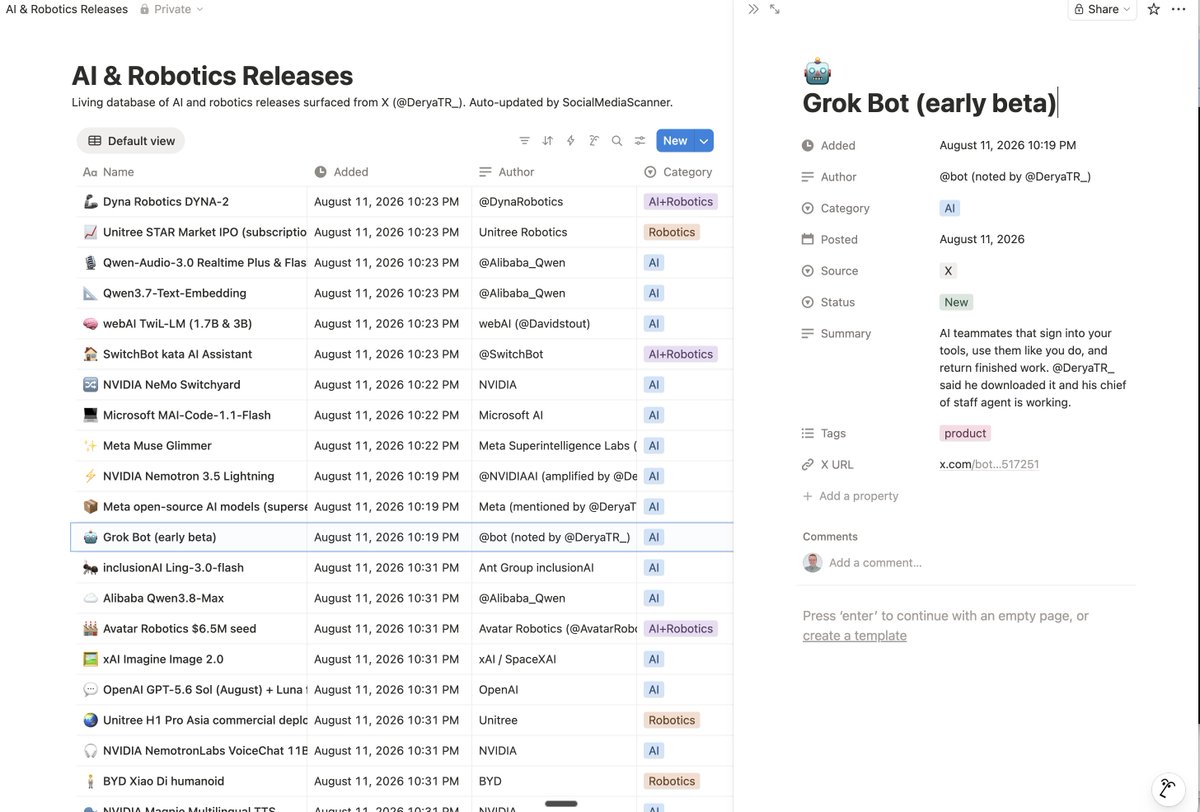
Task: Open the sort icon in database toolbar
Action: click(x=547, y=141)
